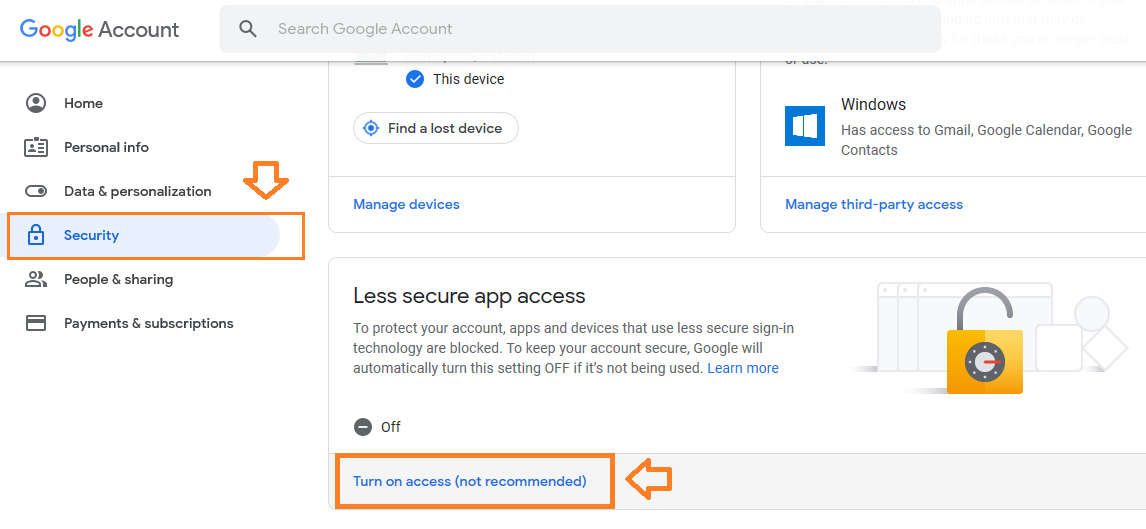
Task: Open Manage third-party access link
Action: 874,205
